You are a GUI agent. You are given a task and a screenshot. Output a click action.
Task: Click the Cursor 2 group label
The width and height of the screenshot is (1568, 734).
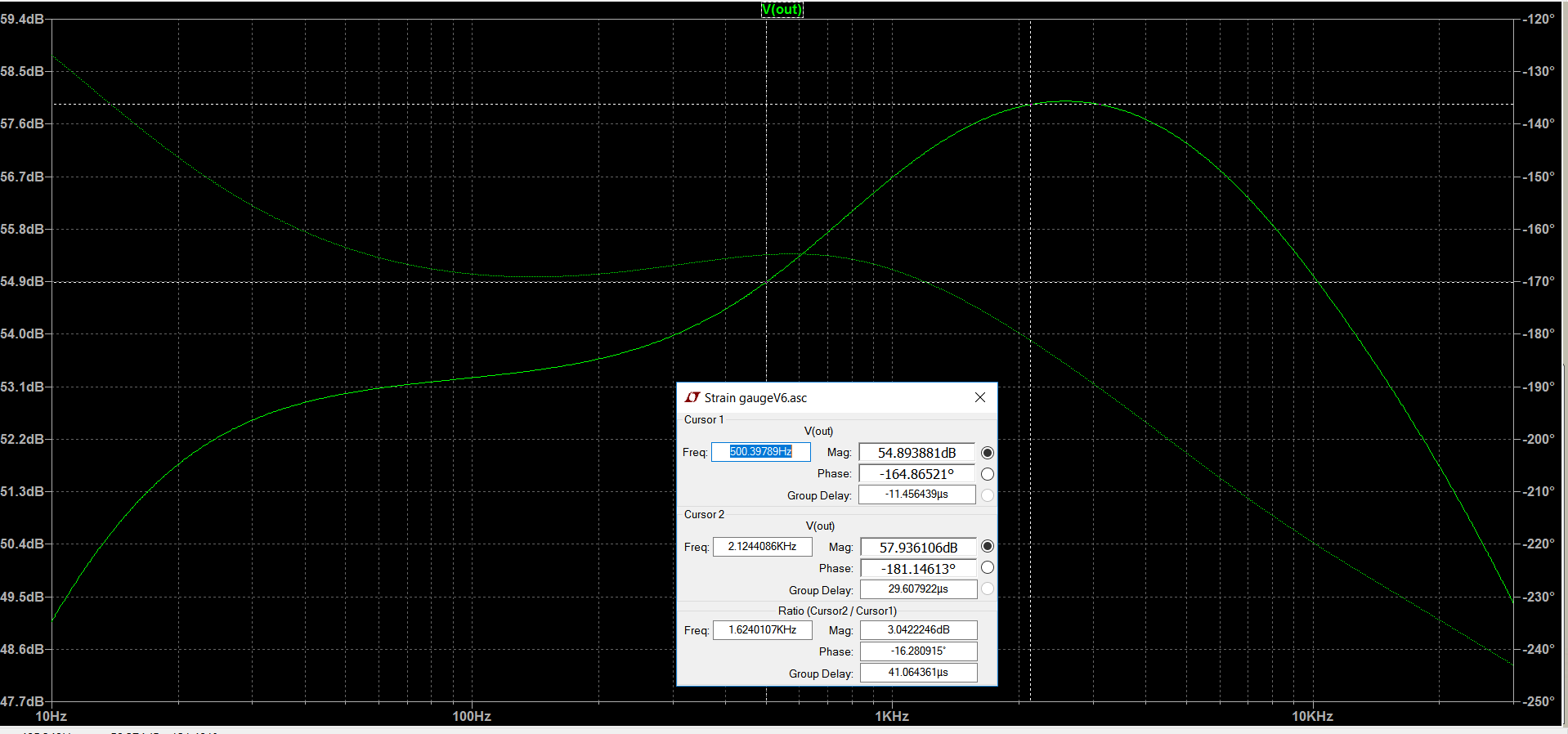[704, 515]
